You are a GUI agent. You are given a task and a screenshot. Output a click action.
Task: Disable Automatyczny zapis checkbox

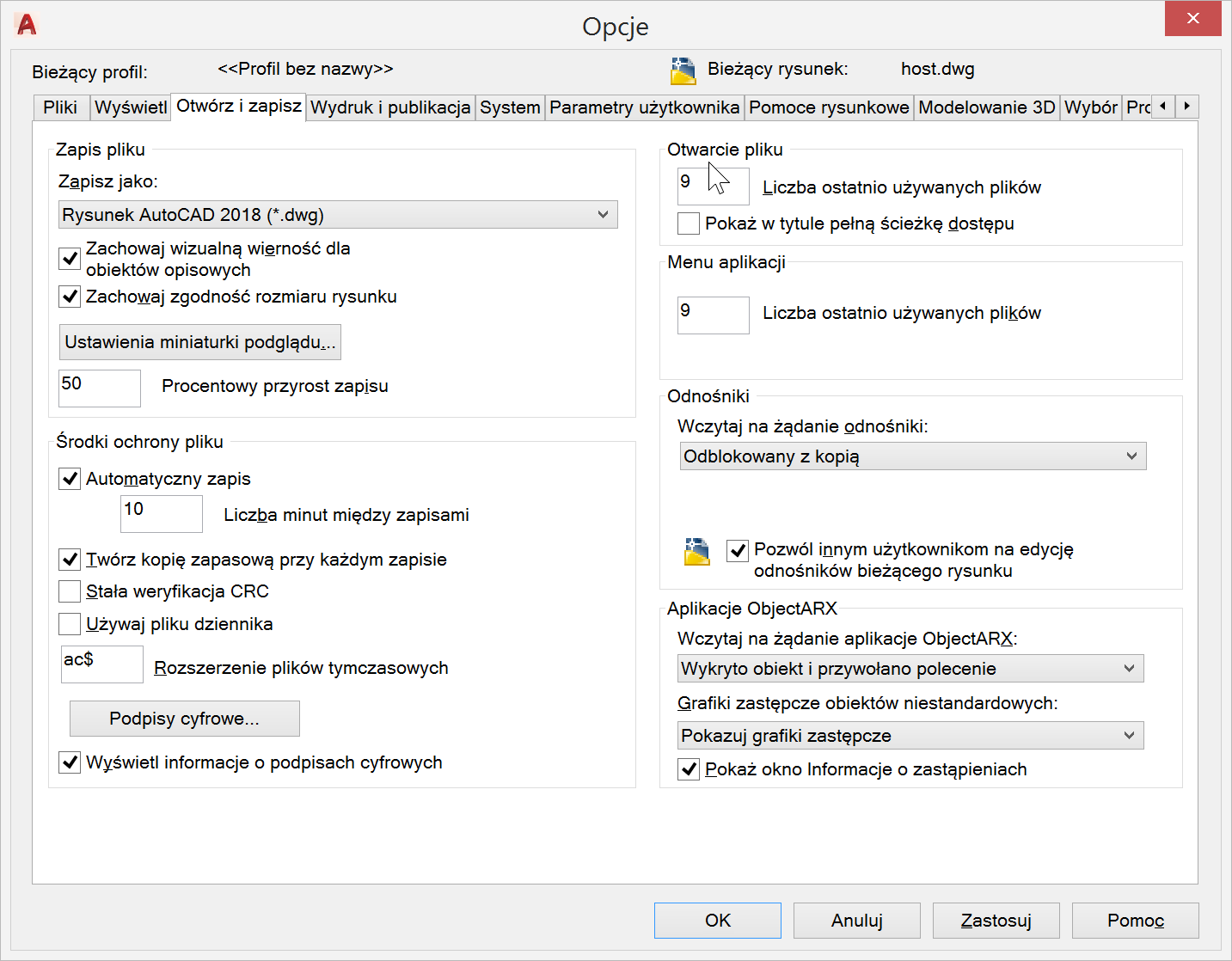(x=70, y=479)
